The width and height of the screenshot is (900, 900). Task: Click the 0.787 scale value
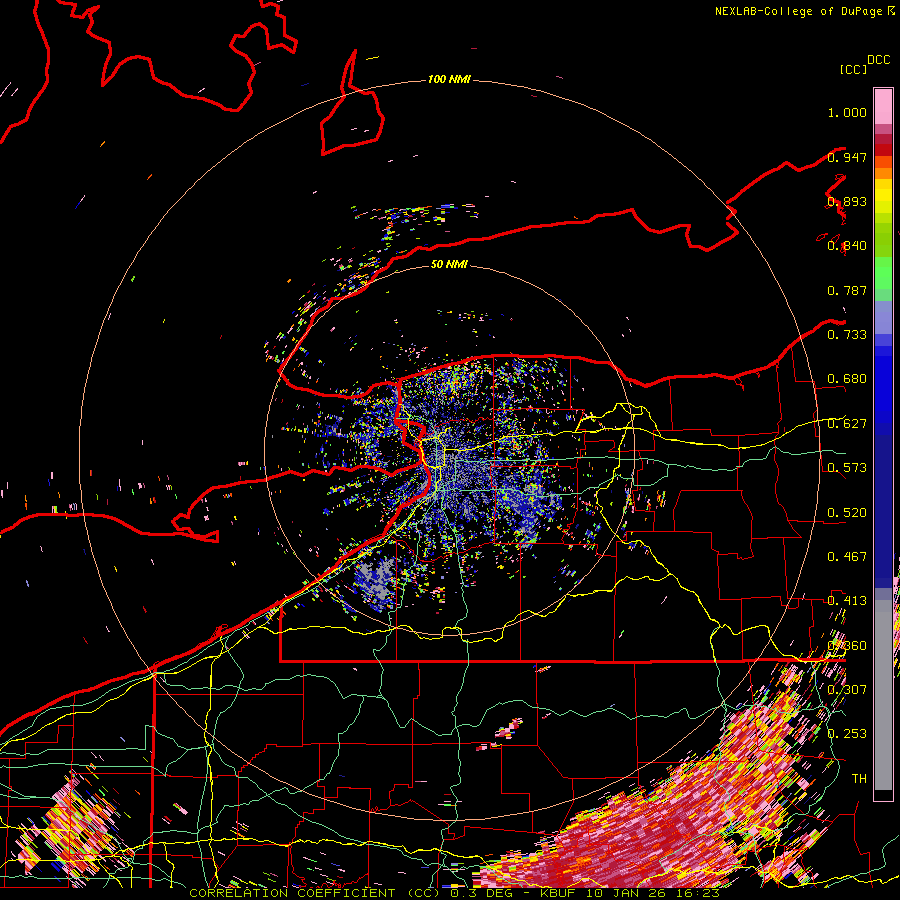pos(847,290)
